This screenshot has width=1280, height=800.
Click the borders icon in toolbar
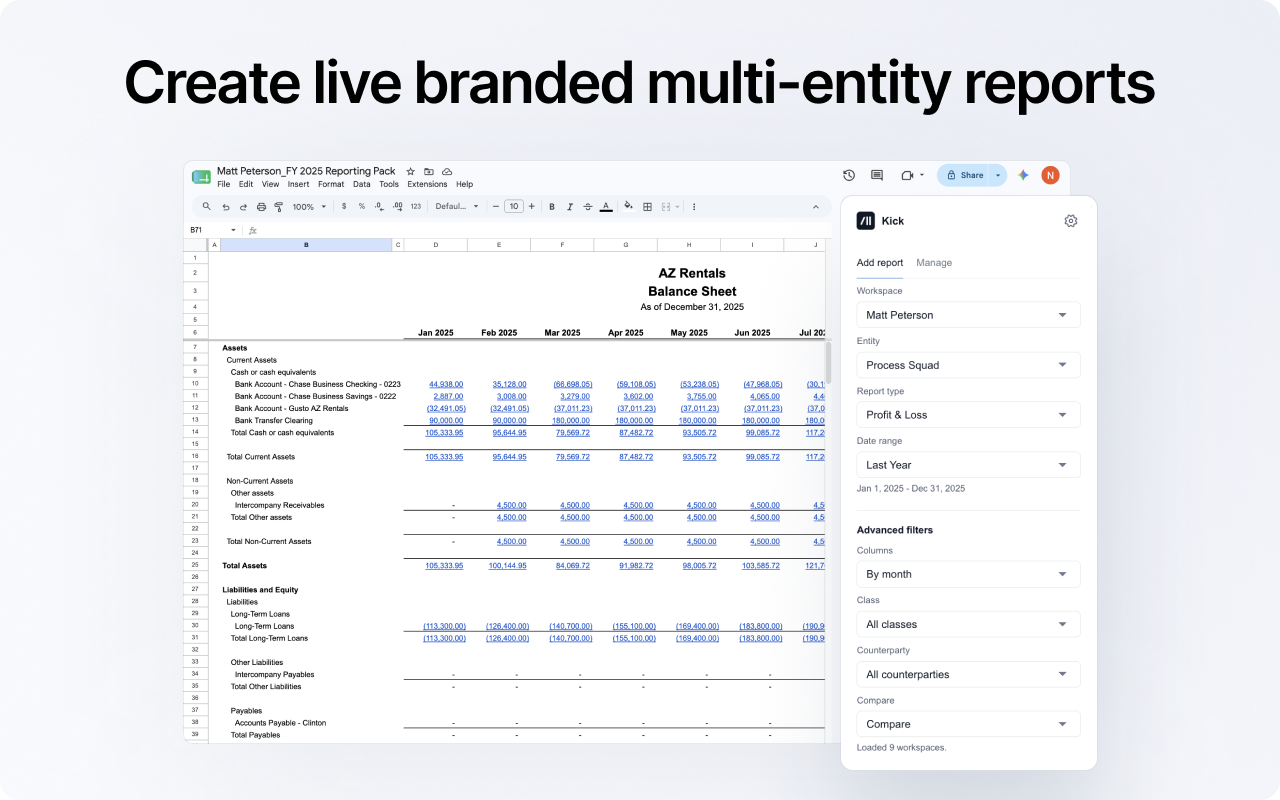point(648,207)
